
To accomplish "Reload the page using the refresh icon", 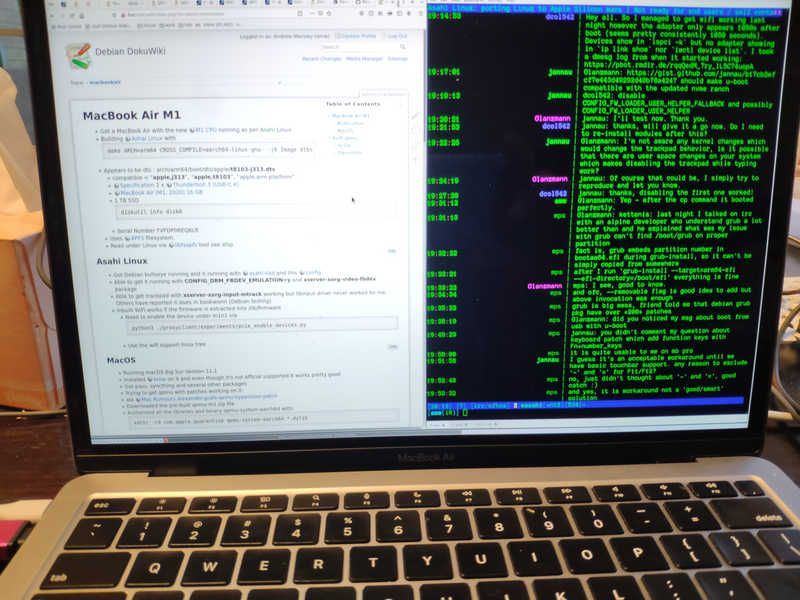I will 71,15.
